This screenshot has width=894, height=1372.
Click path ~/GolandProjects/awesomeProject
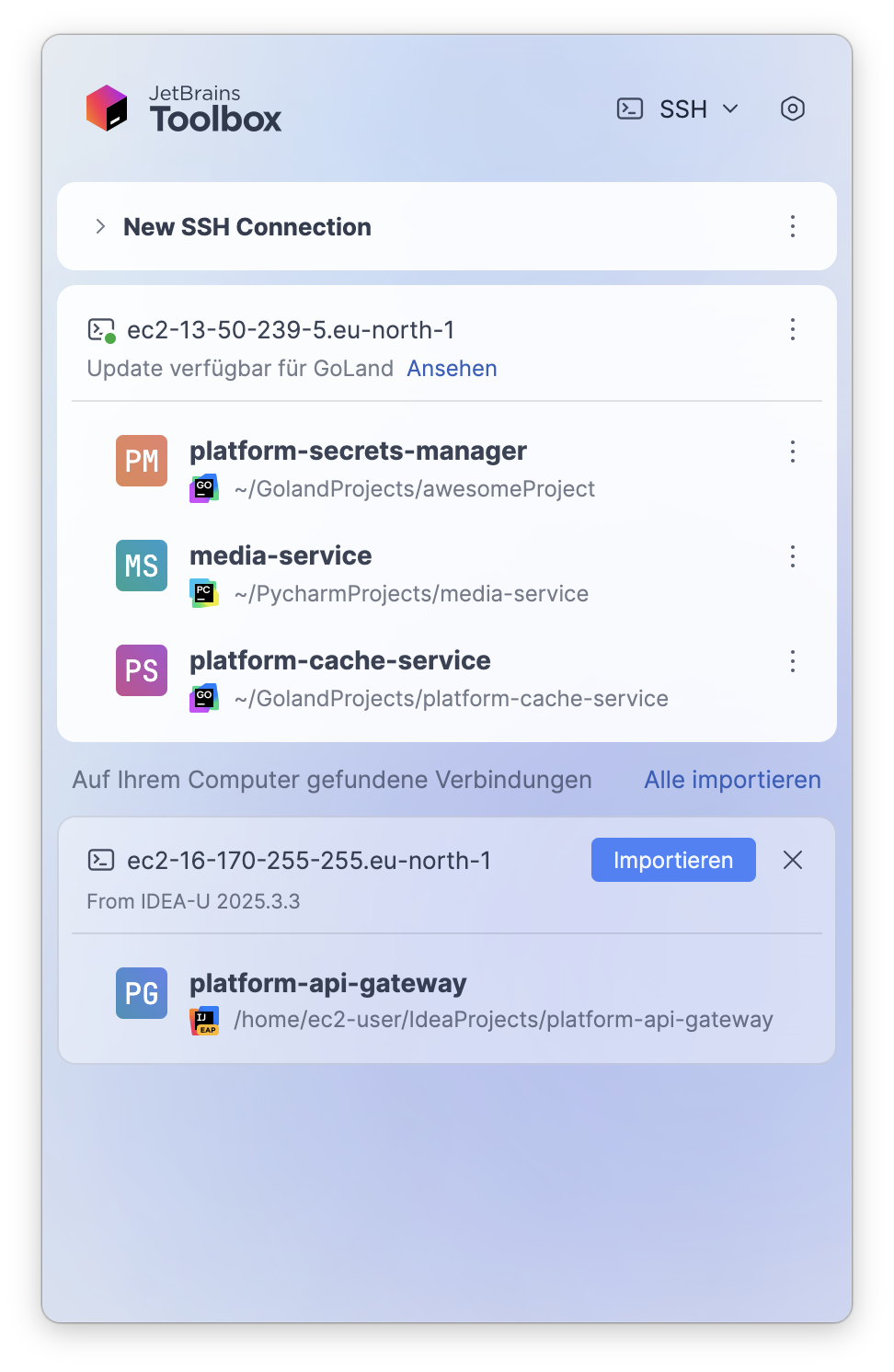pos(415,489)
